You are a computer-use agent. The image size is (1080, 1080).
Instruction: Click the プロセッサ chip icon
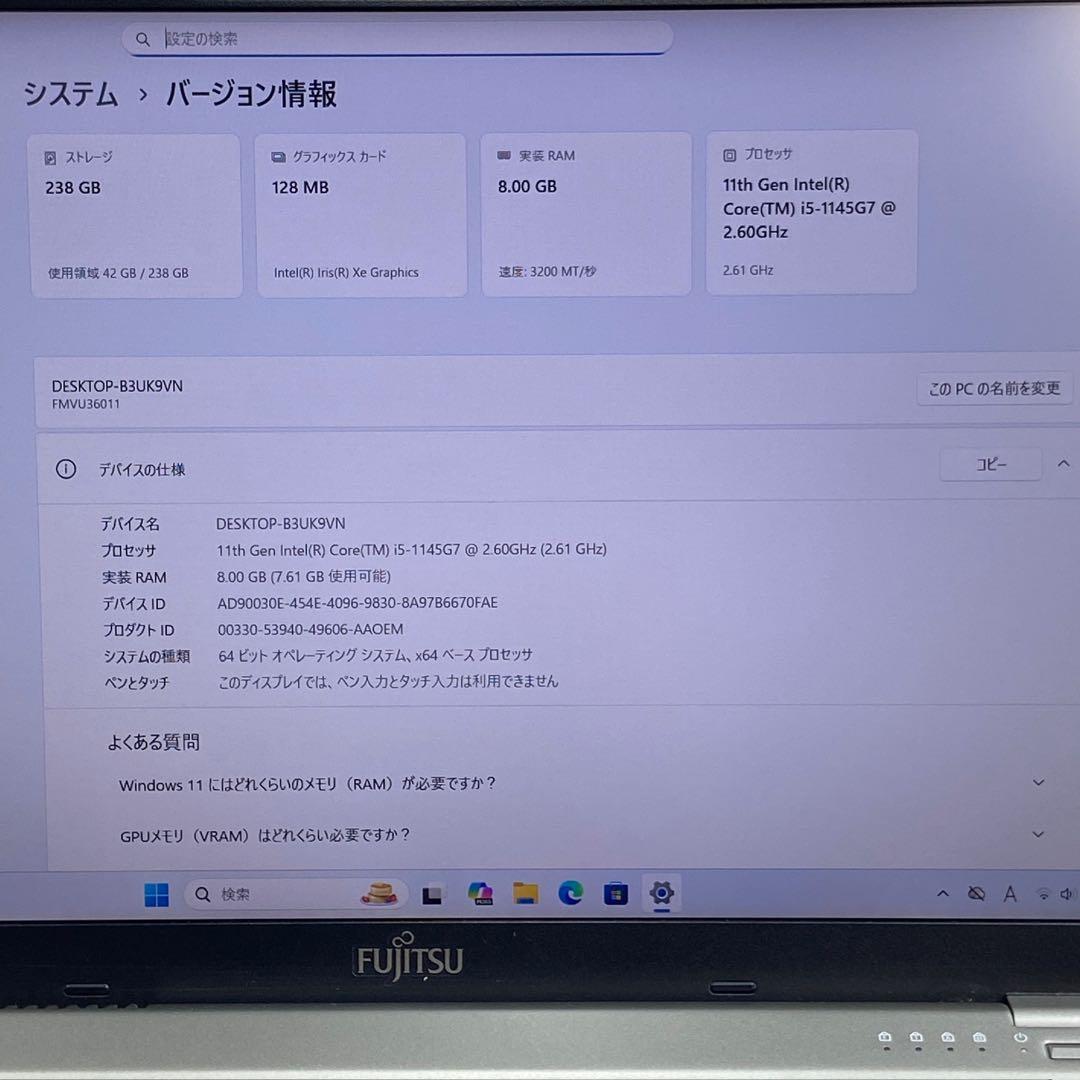tap(727, 154)
